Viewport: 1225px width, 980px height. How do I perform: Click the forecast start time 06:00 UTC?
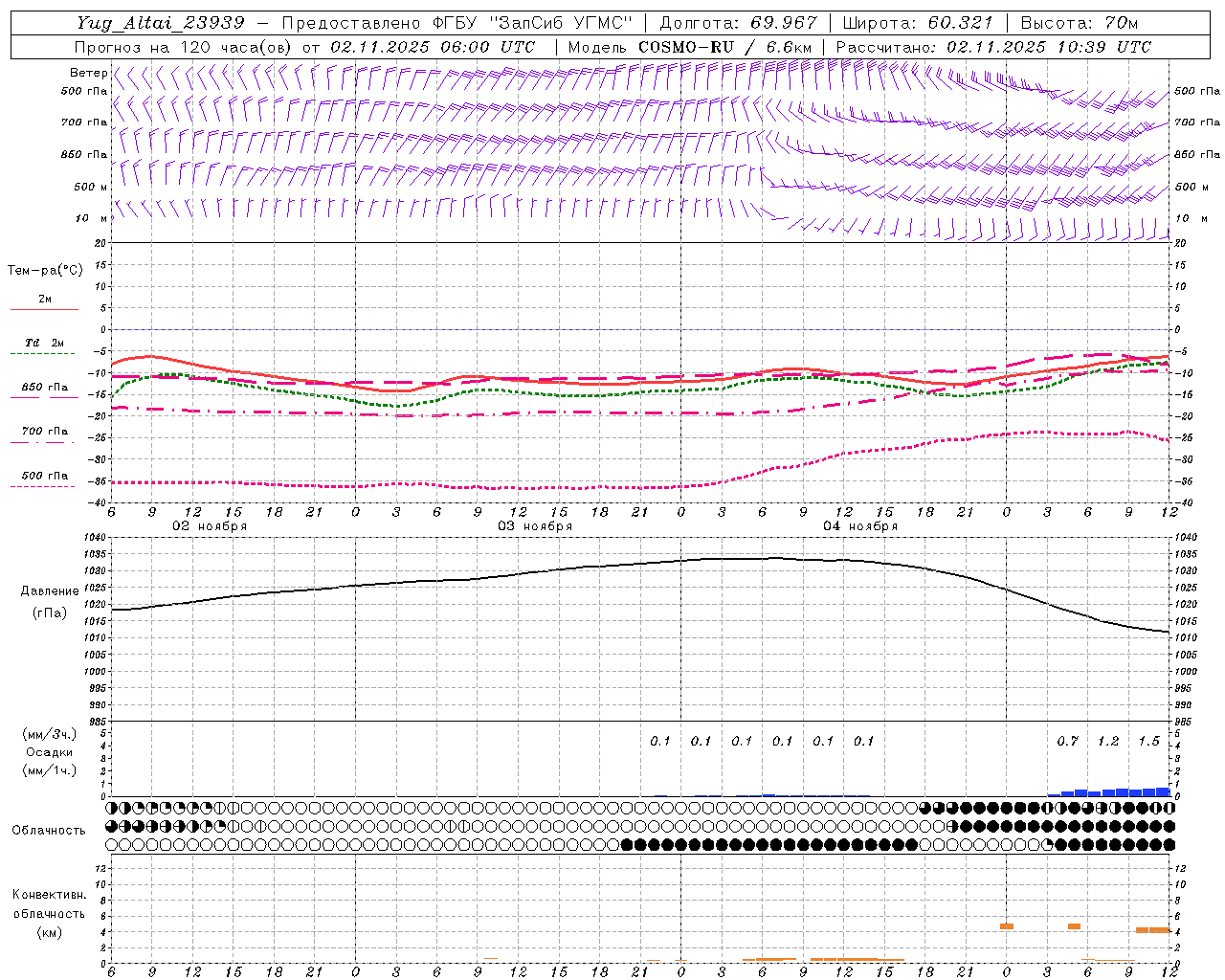(488, 47)
